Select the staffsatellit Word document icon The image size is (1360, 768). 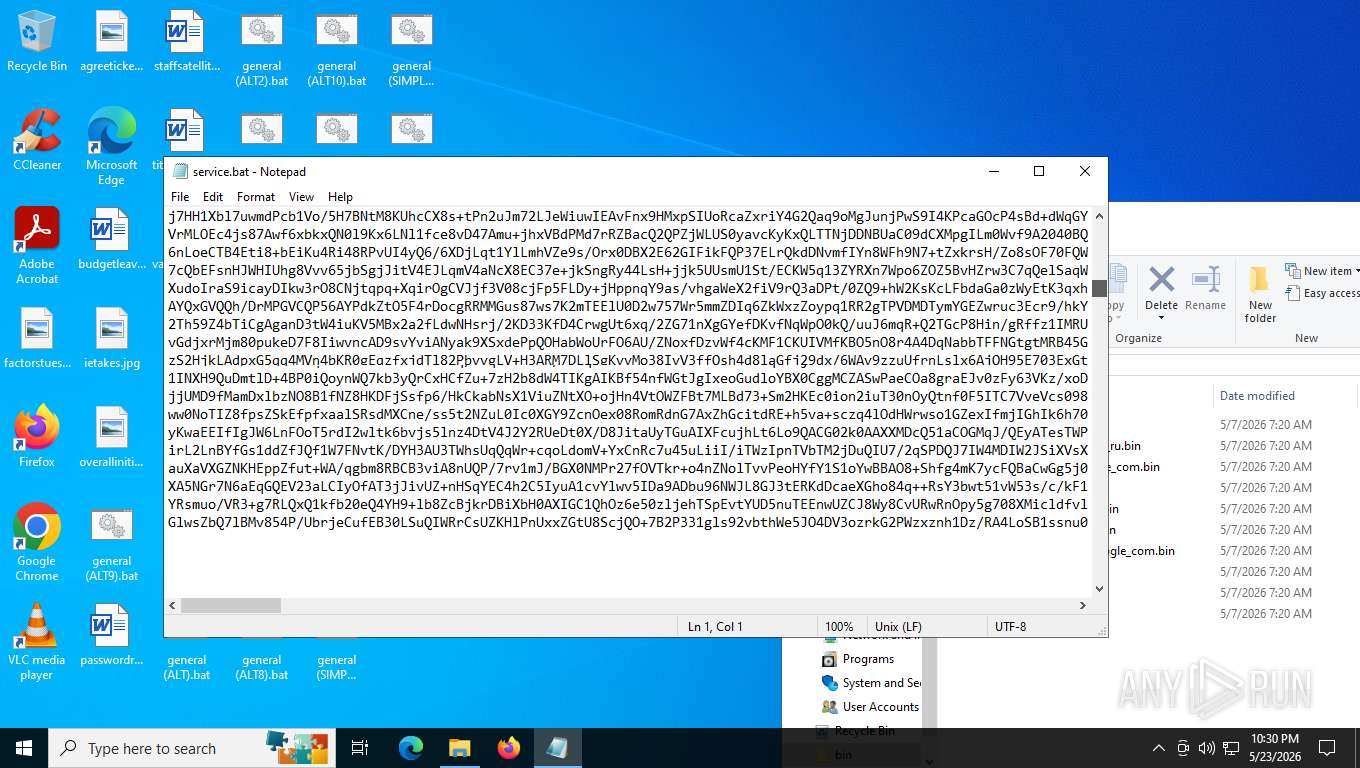[187, 41]
